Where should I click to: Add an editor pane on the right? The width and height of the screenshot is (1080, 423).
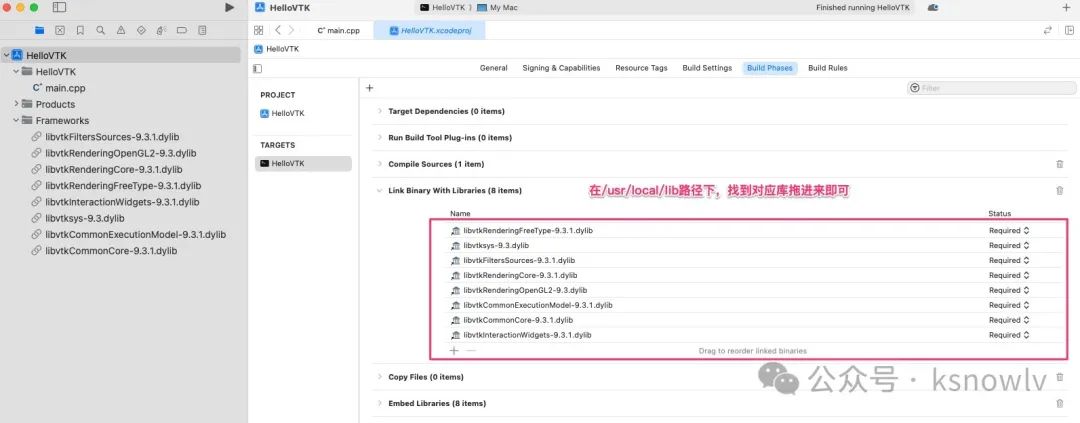(x=1069, y=30)
